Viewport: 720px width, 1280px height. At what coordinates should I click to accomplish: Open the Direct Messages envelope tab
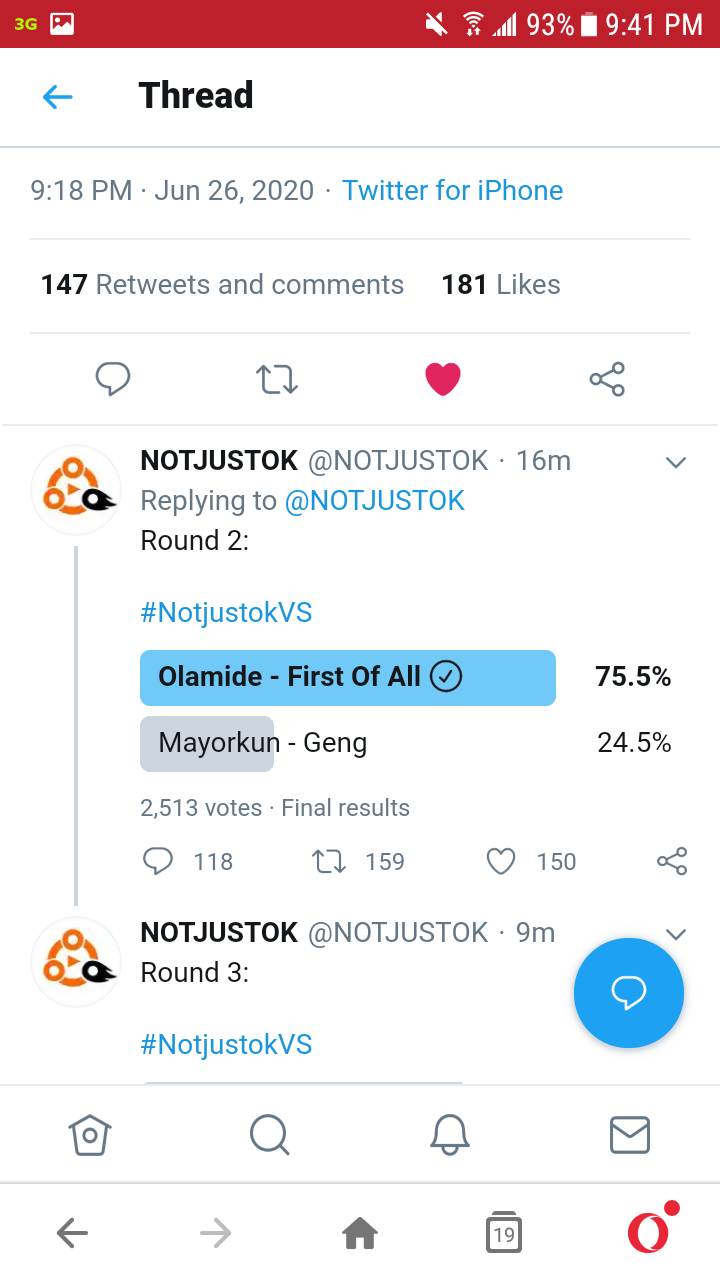(x=630, y=1134)
